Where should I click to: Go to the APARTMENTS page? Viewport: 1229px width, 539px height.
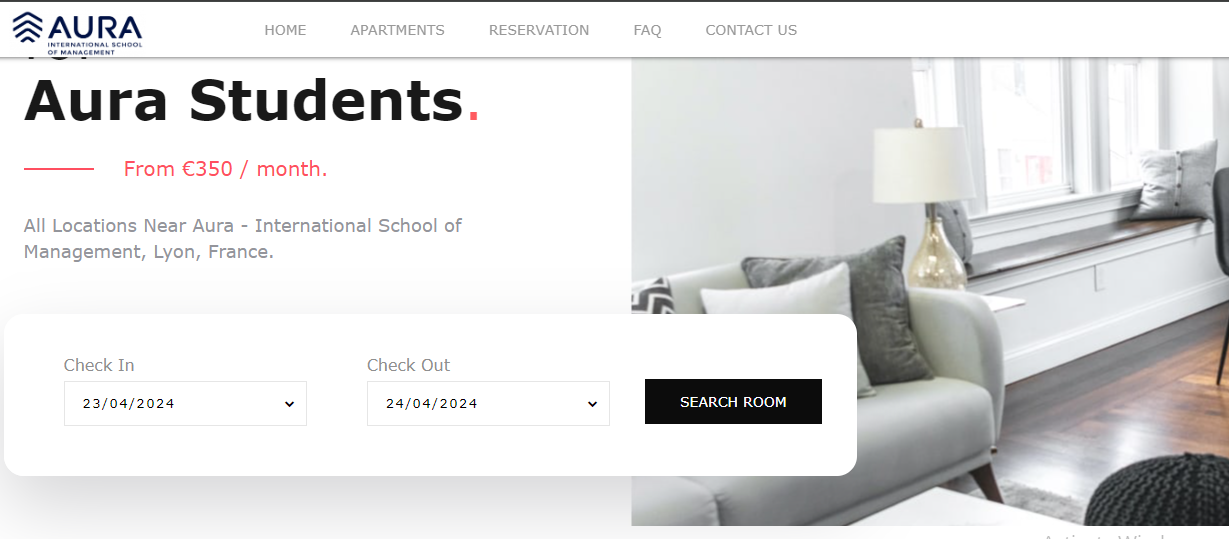pos(397,30)
